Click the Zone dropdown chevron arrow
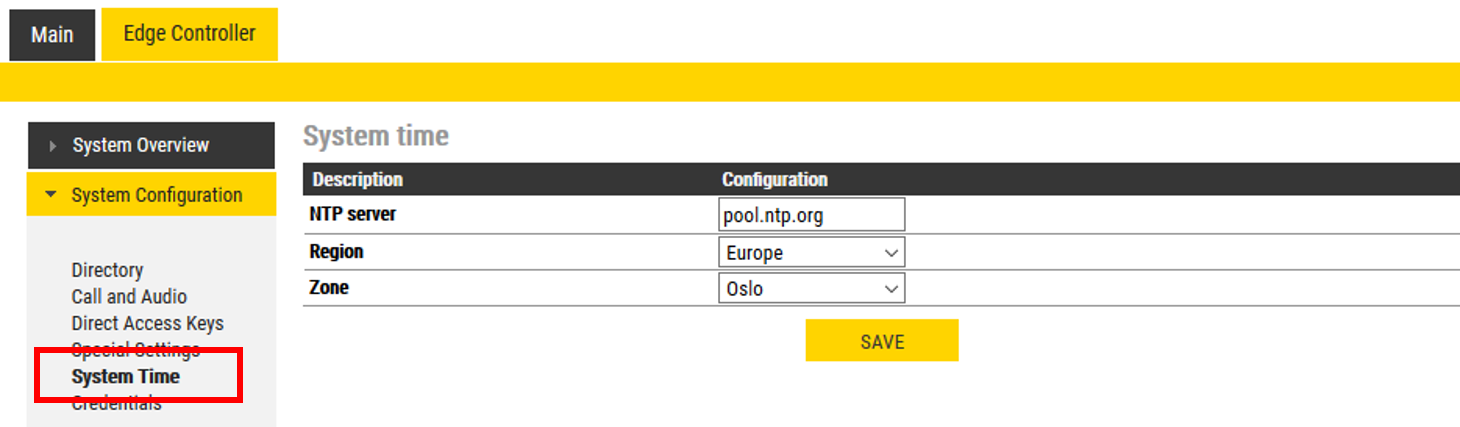The width and height of the screenshot is (1460, 427). coord(892,290)
